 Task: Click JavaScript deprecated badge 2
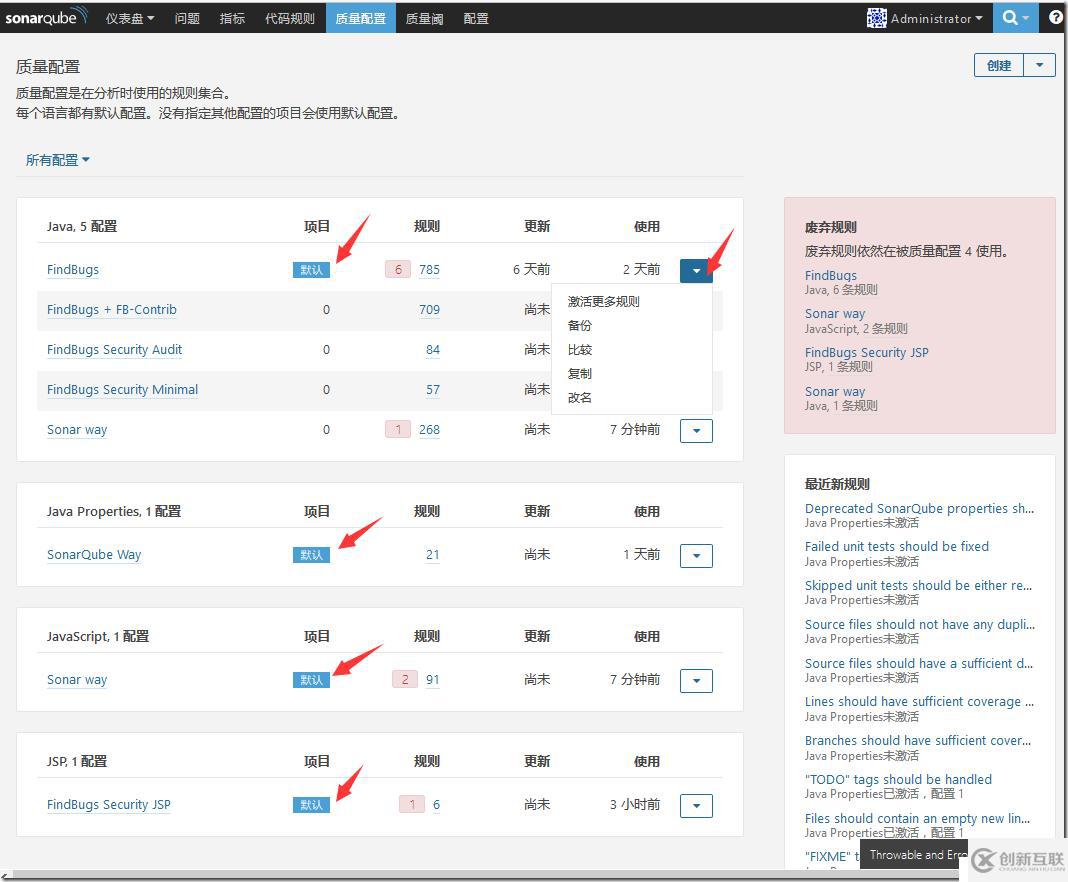tap(405, 679)
